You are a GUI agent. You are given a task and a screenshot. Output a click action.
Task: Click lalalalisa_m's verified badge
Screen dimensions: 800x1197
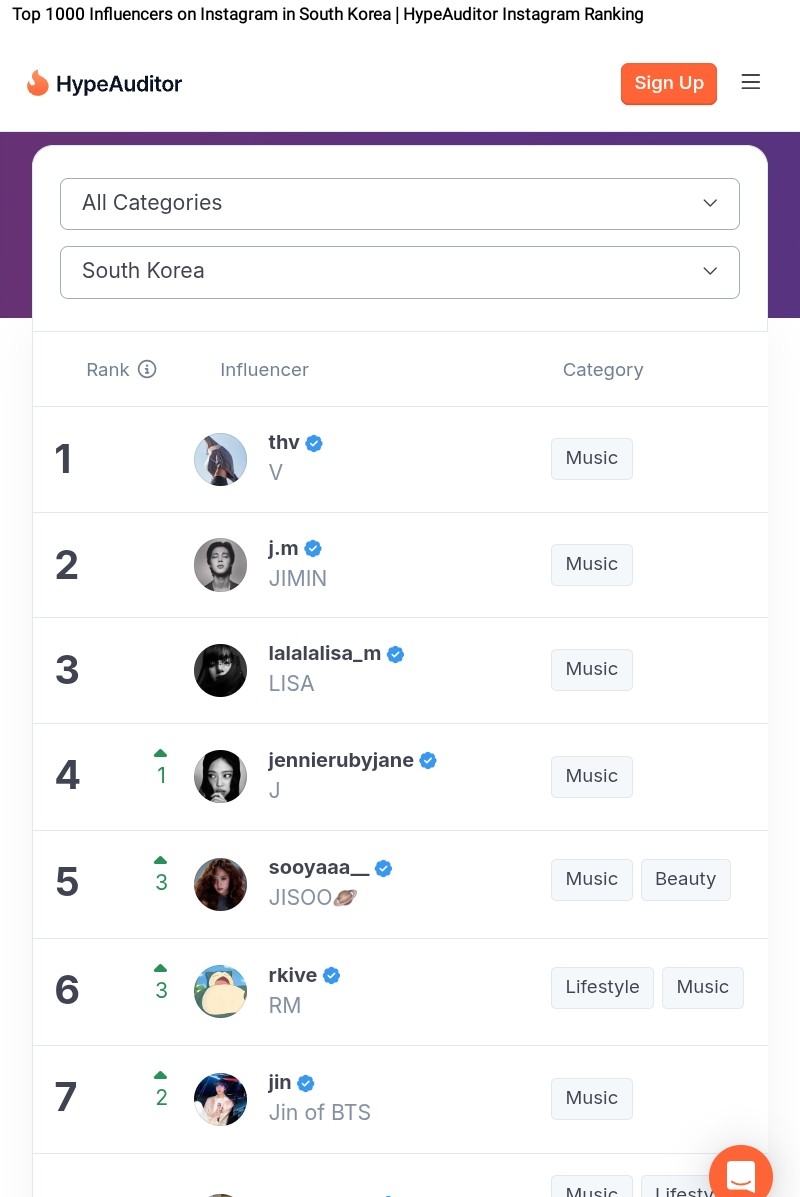coord(395,654)
